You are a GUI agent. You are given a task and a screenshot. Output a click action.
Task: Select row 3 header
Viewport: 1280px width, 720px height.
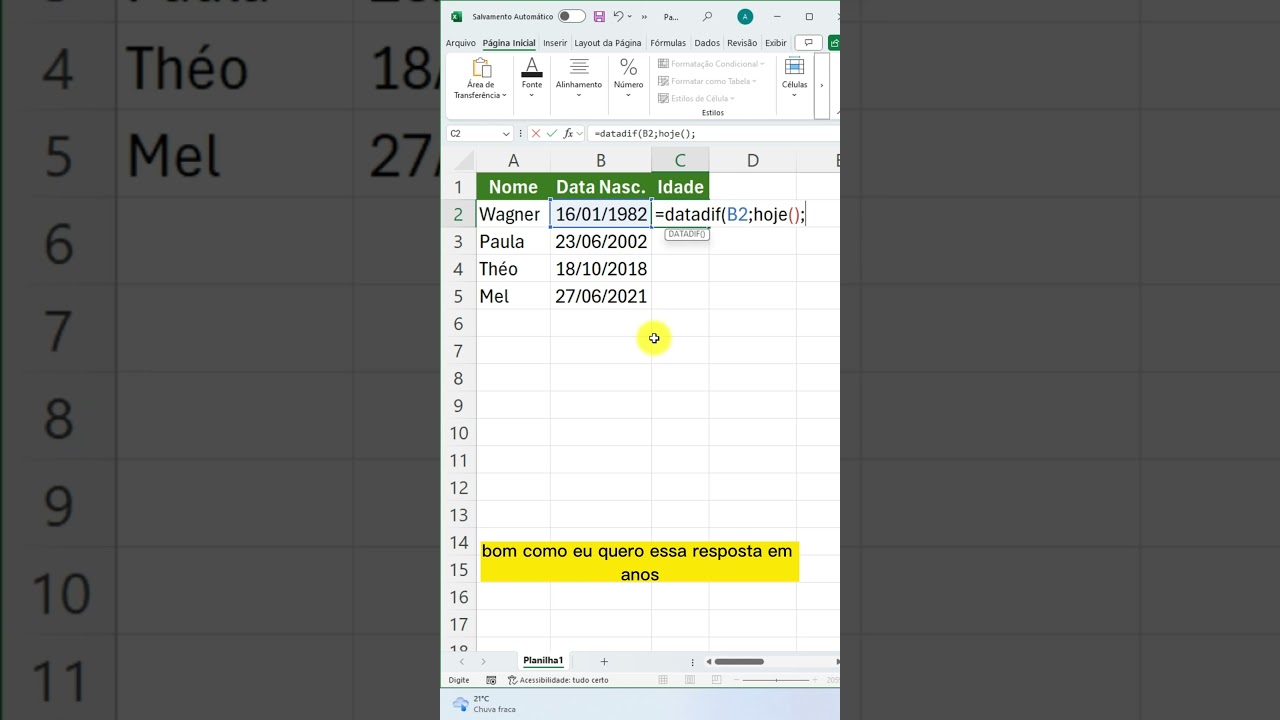[458, 241]
